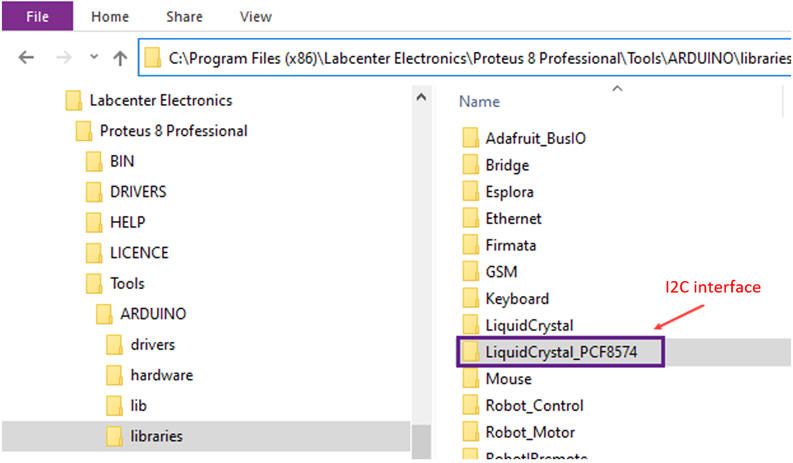The width and height of the screenshot is (793, 463).
Task: Open the File menu tab
Action: [x=36, y=16]
